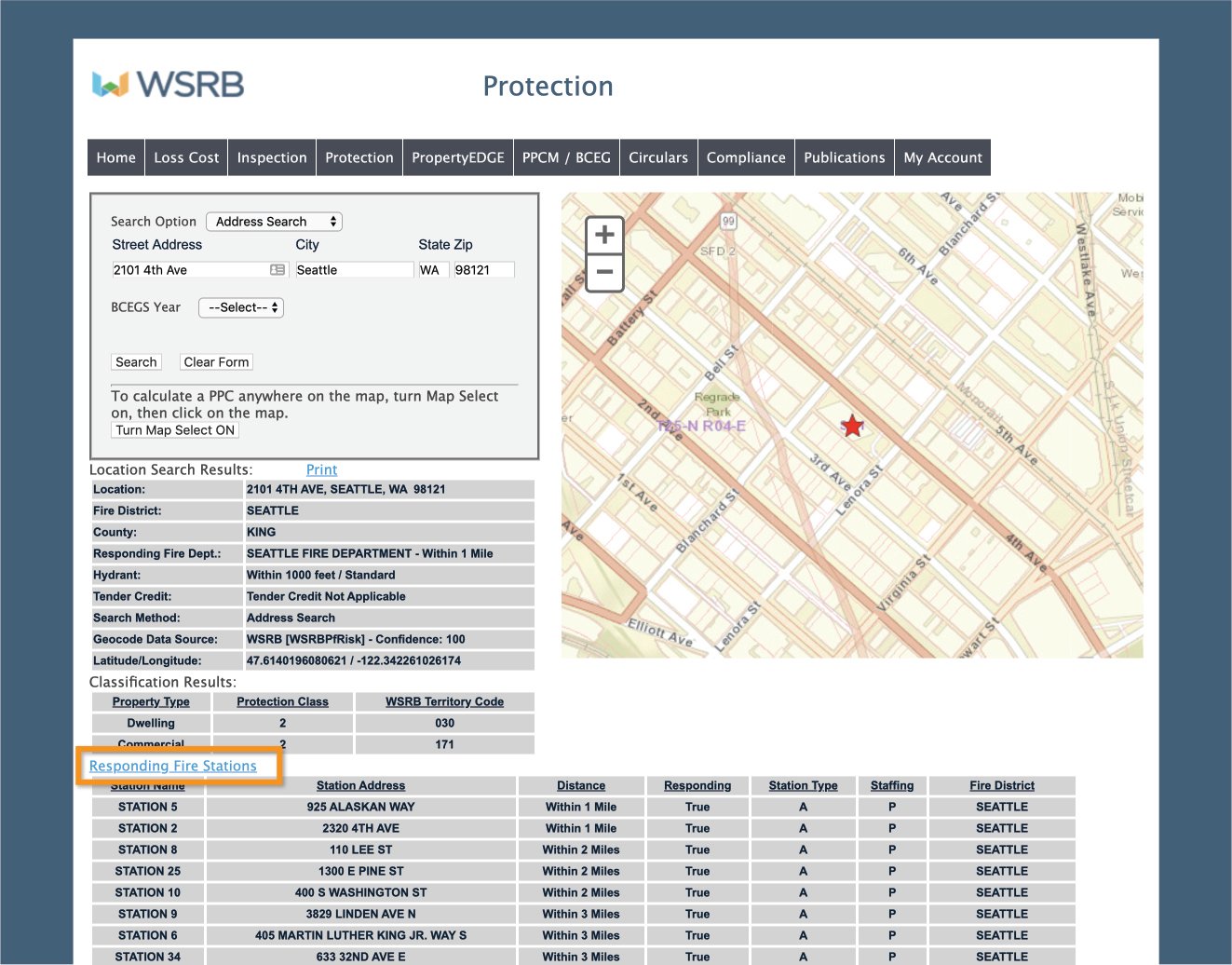Screen dimensions: 1232x965
Task: Go to the Inspection menu tab
Action: [x=272, y=157]
